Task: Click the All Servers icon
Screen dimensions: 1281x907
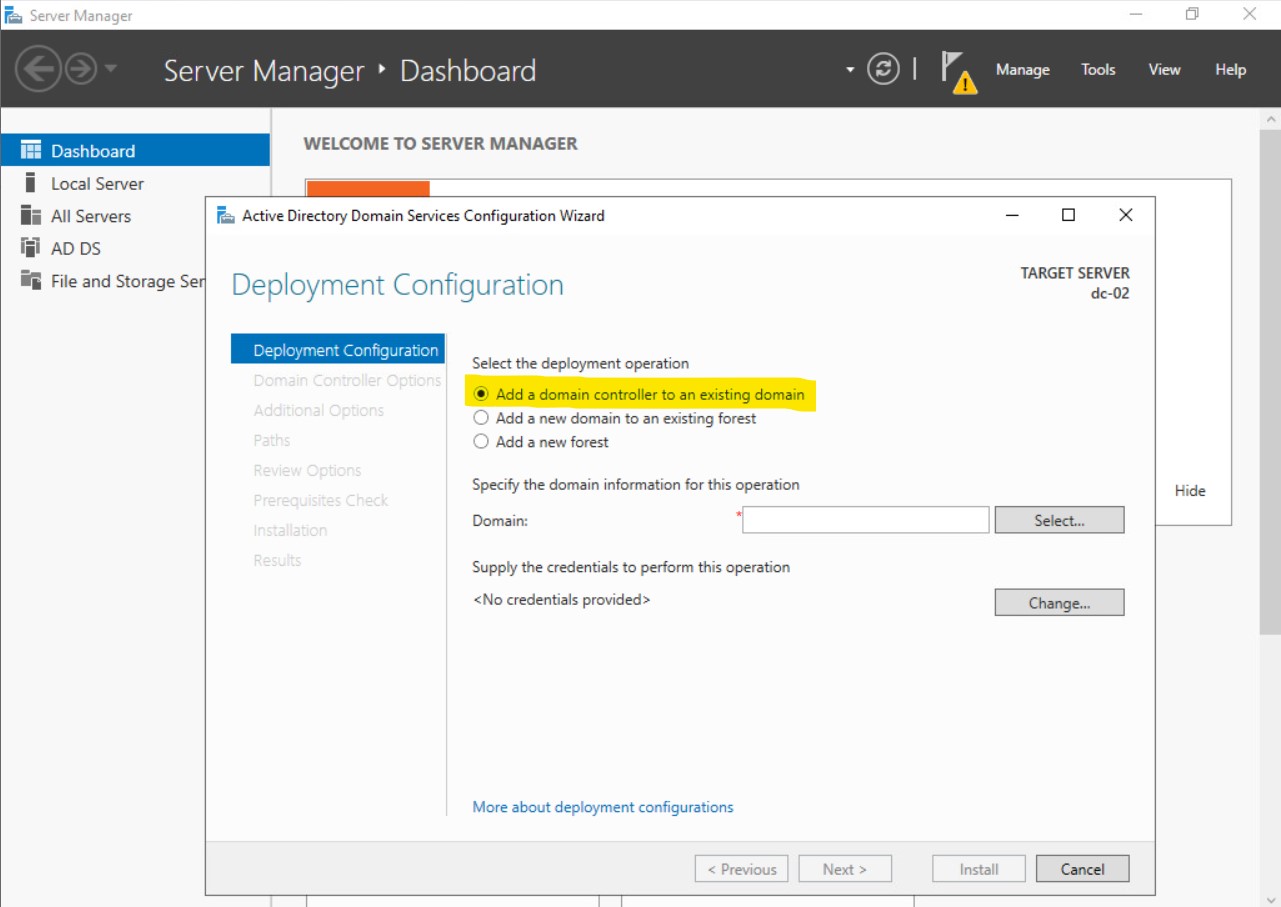Action: click(31, 216)
